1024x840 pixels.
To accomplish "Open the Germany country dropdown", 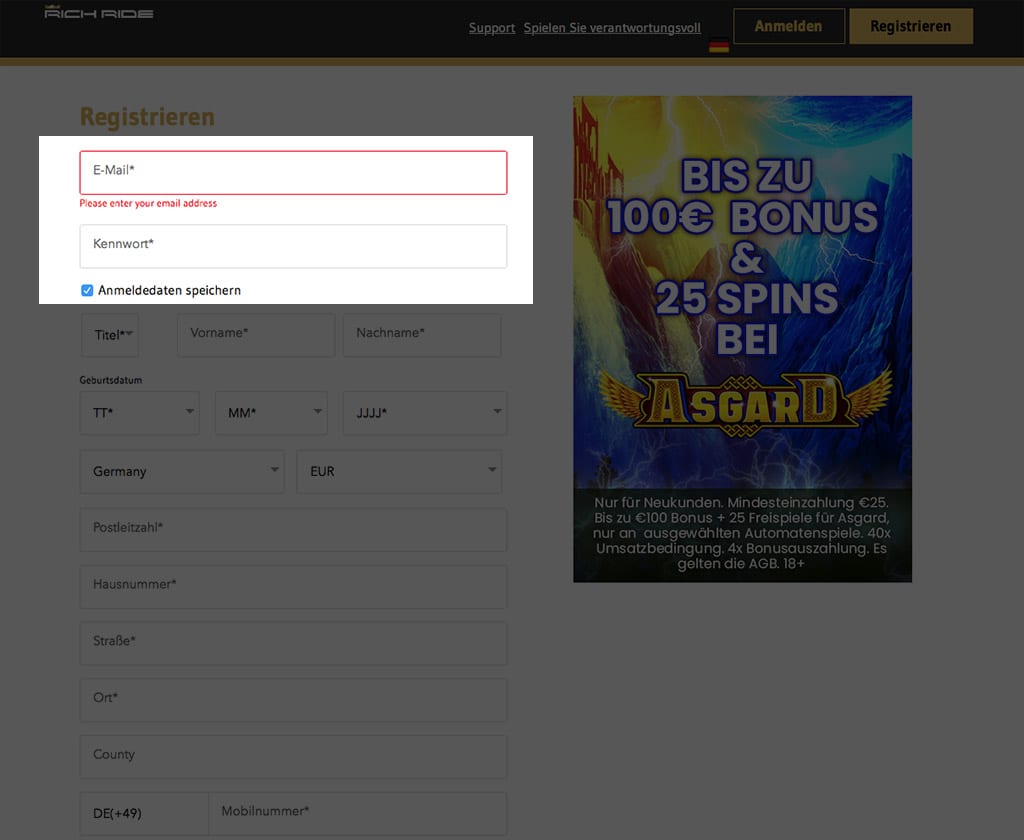I will (182, 472).
